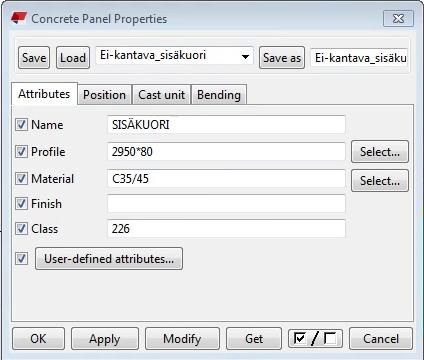Image resolution: width=424 pixels, height=360 pixels.
Task: Open Select button next to Profile
Action: [380, 152]
